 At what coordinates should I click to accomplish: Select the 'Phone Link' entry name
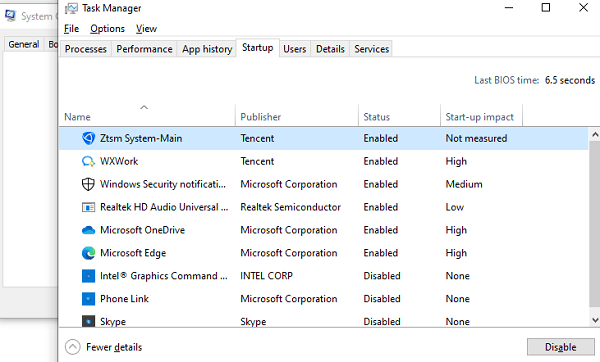point(124,299)
